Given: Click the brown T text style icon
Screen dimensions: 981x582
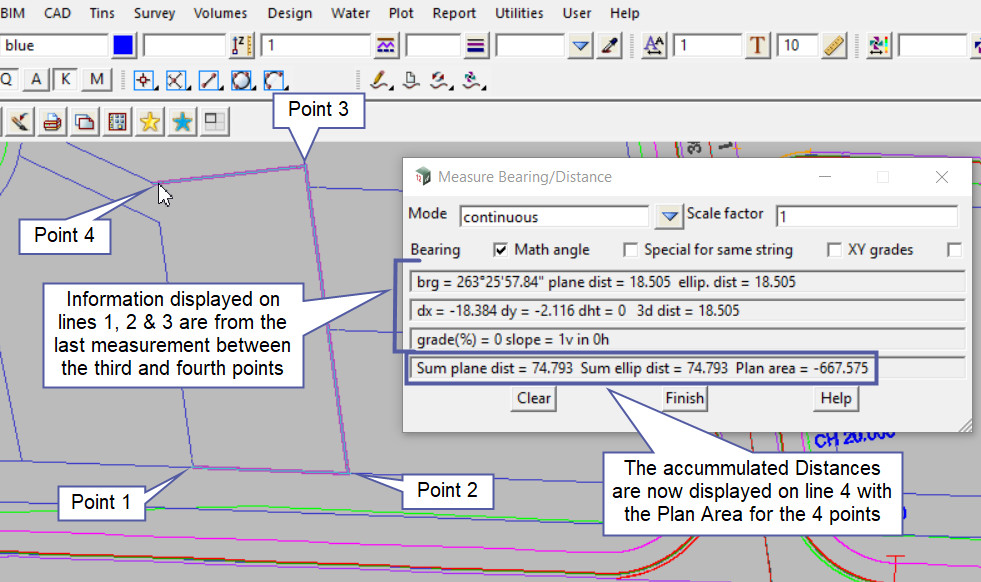Looking at the screenshot, I should [x=758, y=46].
